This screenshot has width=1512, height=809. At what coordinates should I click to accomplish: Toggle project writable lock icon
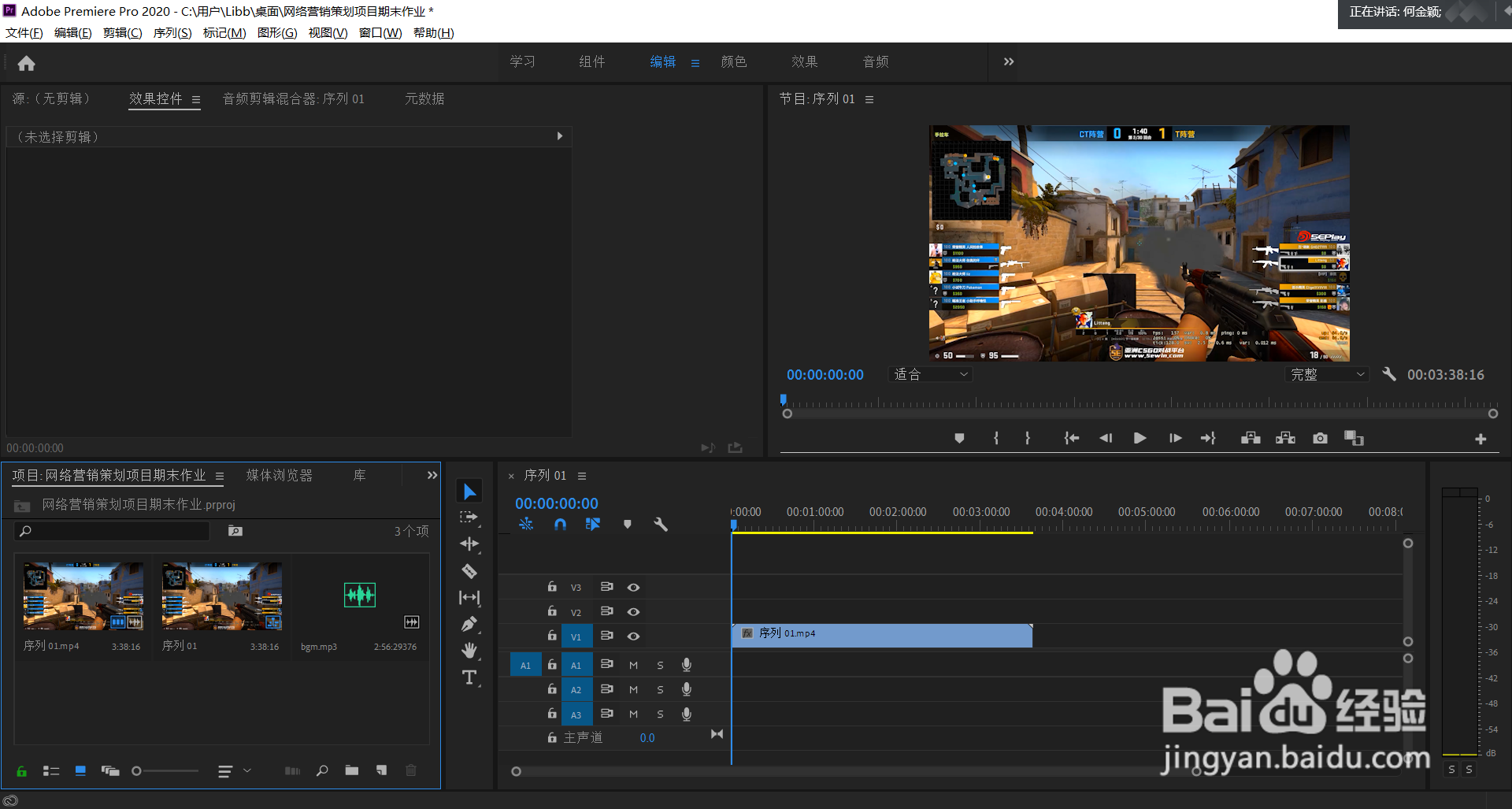click(22, 771)
